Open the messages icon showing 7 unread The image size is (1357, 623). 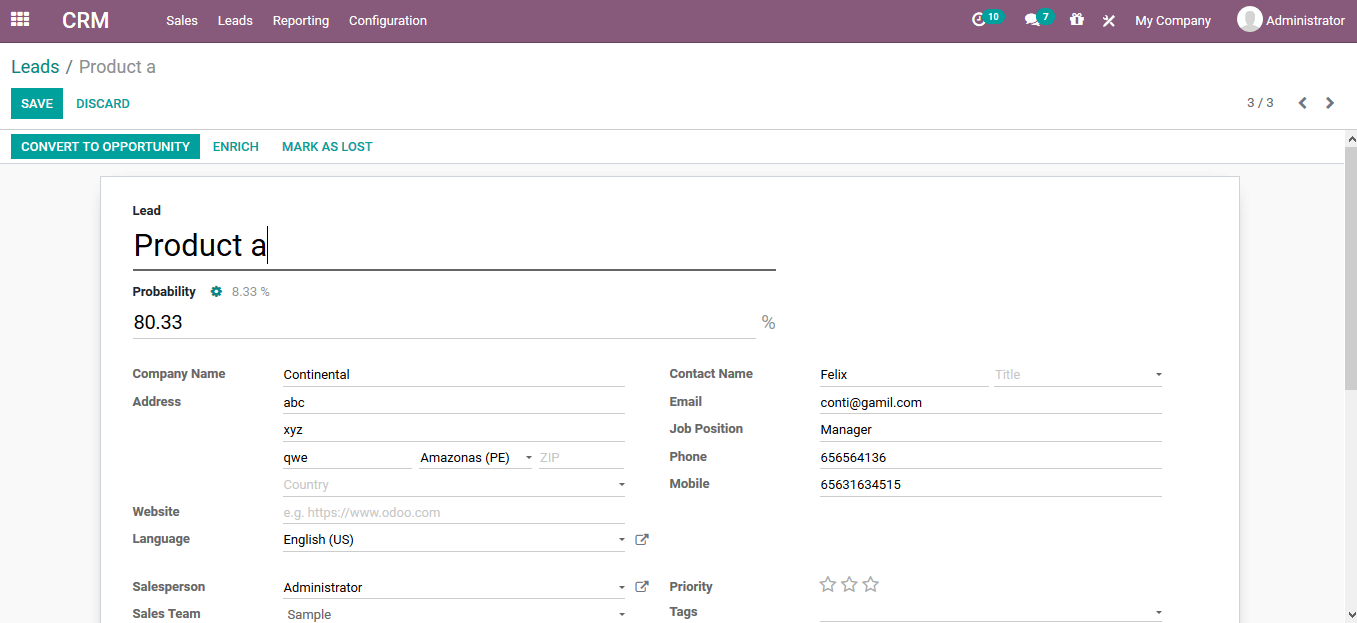point(1033,19)
